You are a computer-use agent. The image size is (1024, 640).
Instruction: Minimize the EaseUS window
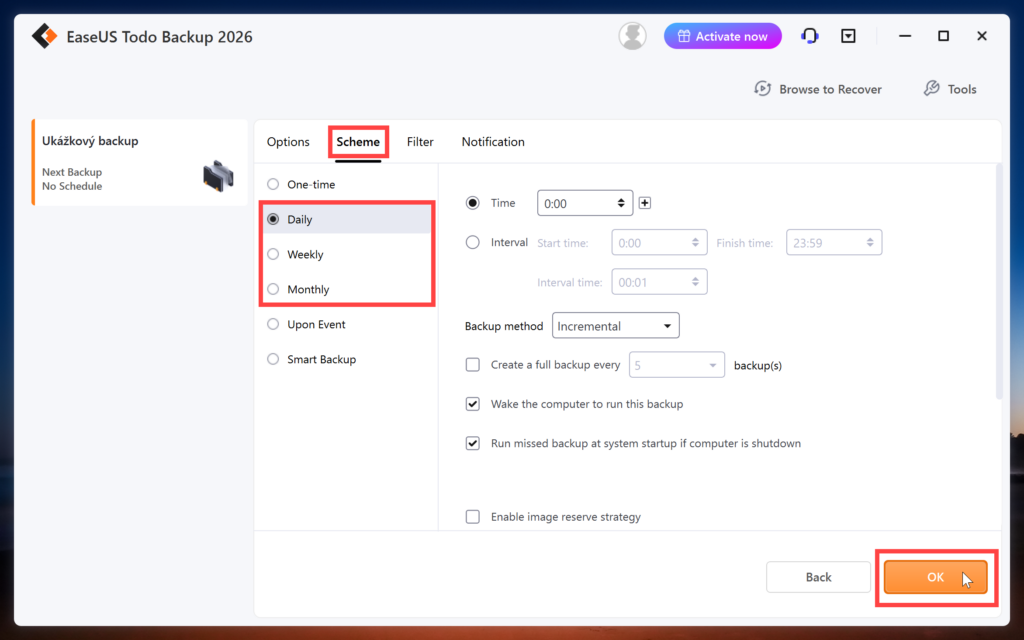(904, 36)
